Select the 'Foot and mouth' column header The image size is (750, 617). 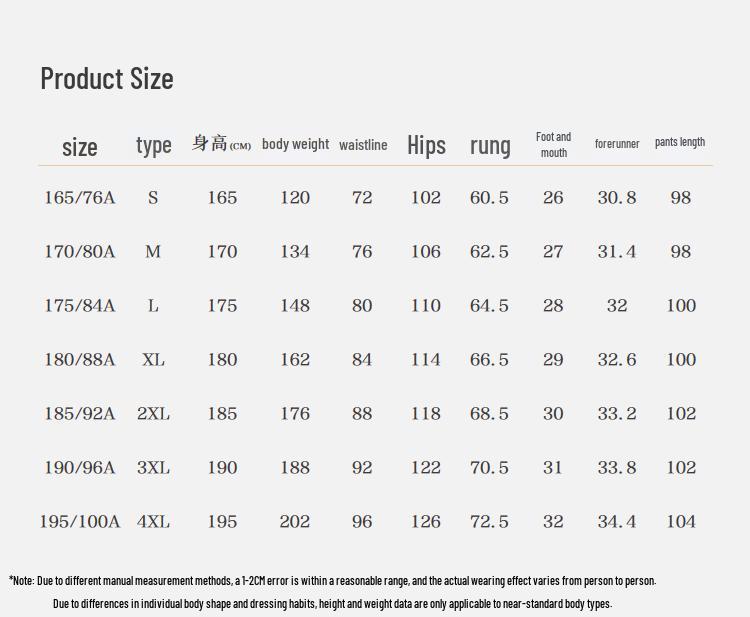click(x=553, y=145)
